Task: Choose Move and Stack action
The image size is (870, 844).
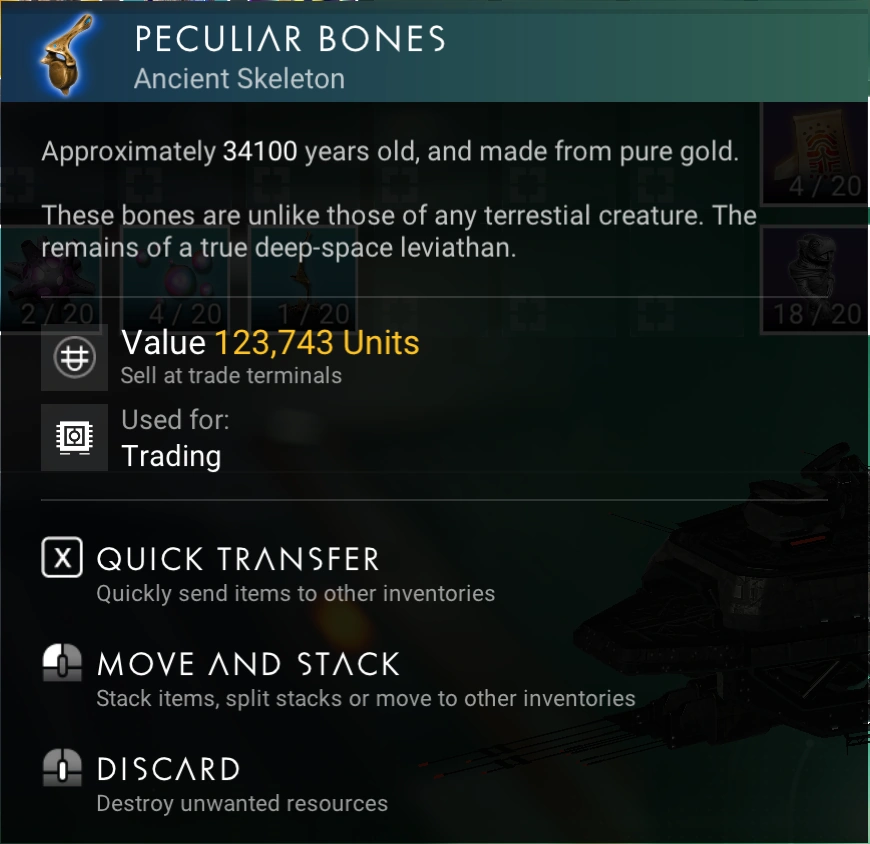Action: coord(248,664)
